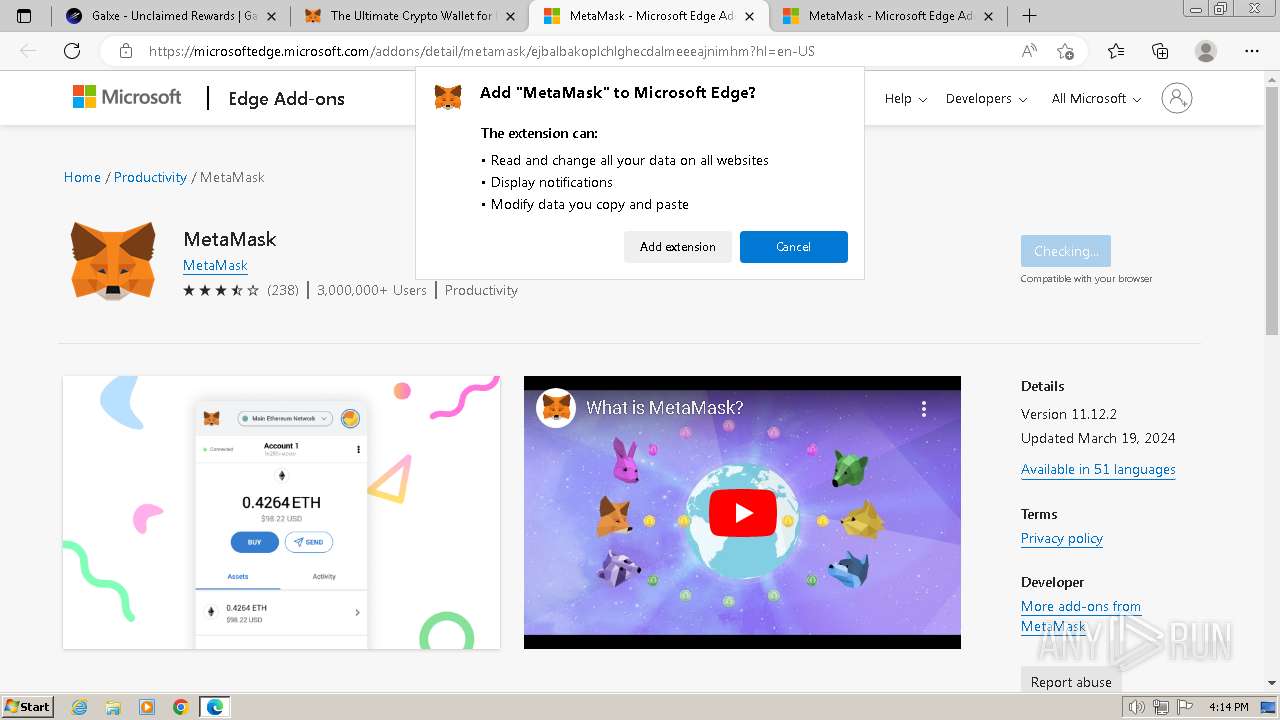This screenshot has width=1280, height=720.
Task: Click Edge icon in taskbar
Action: tap(214, 707)
